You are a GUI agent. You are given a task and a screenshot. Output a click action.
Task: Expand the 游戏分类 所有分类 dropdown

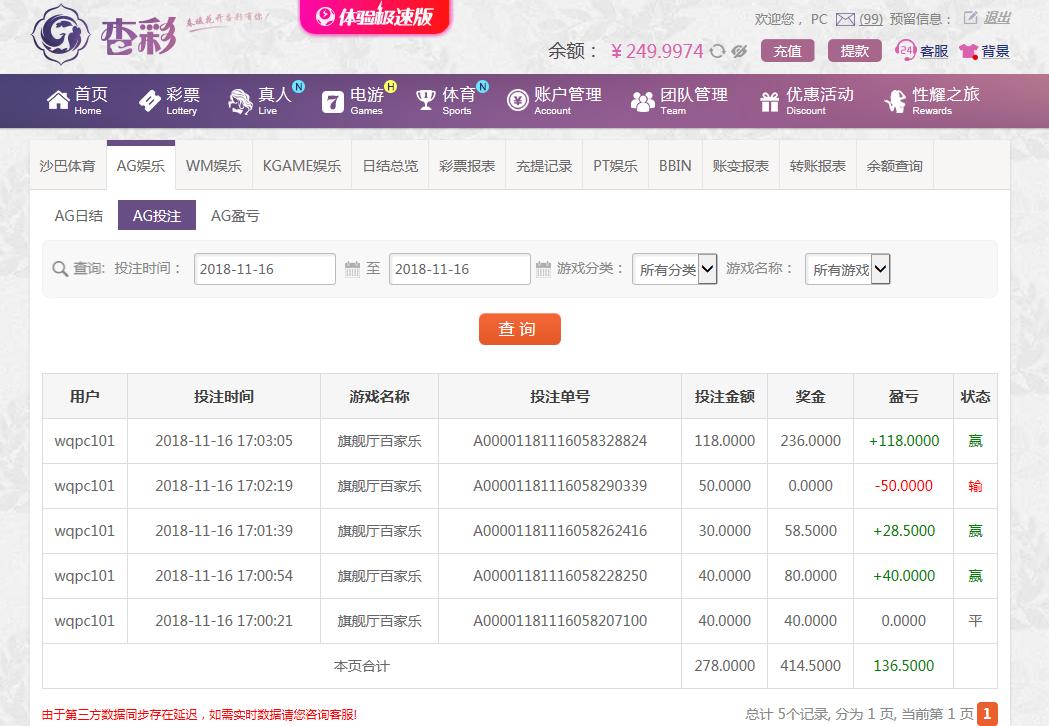pos(674,269)
